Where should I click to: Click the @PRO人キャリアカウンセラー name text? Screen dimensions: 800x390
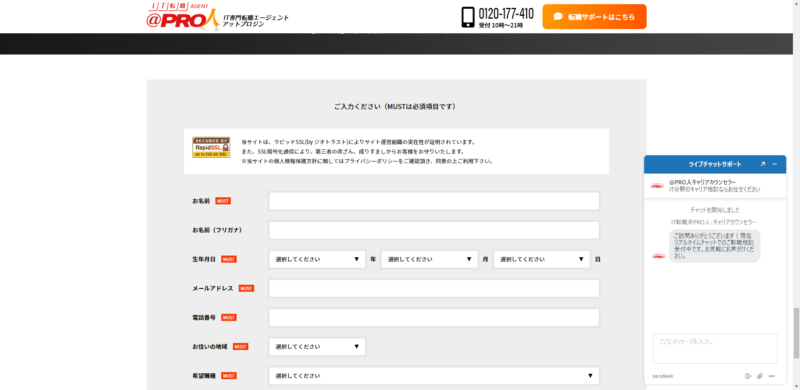click(703, 182)
